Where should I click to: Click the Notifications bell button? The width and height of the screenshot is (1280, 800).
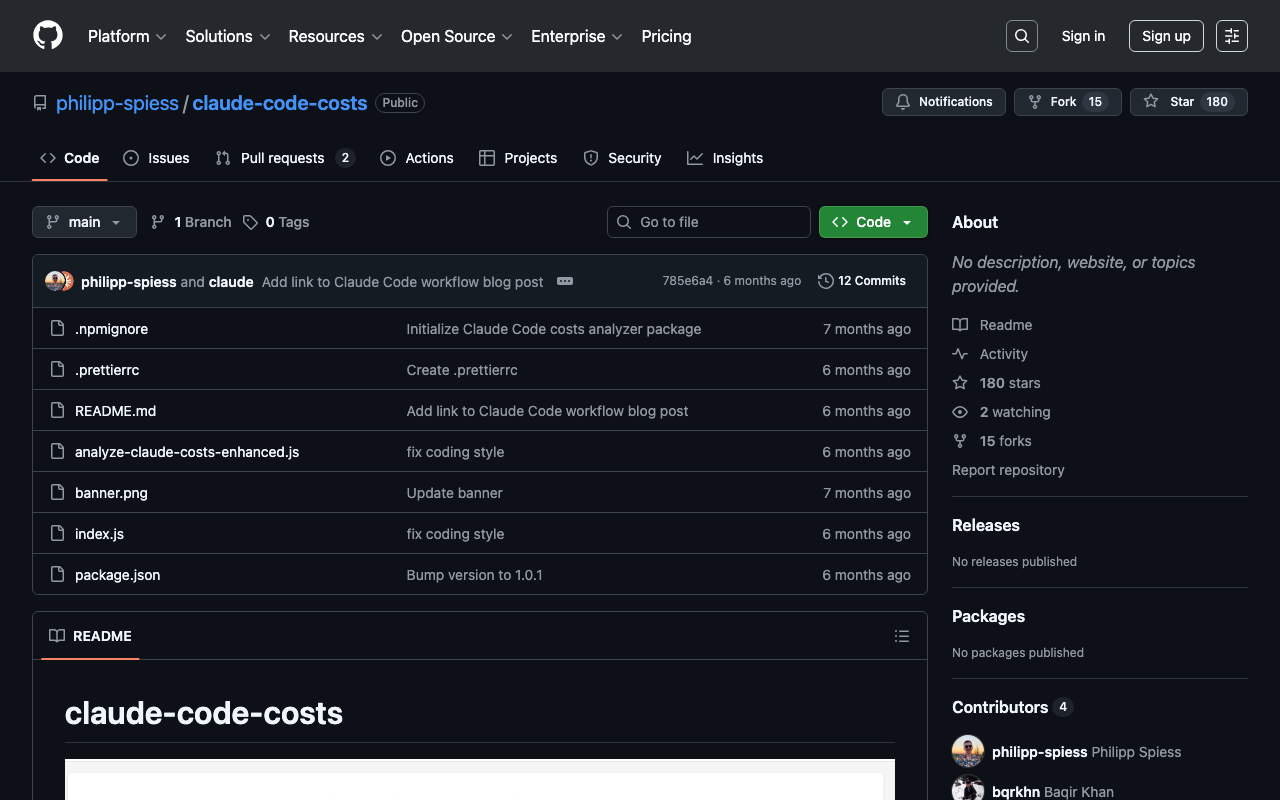click(943, 102)
